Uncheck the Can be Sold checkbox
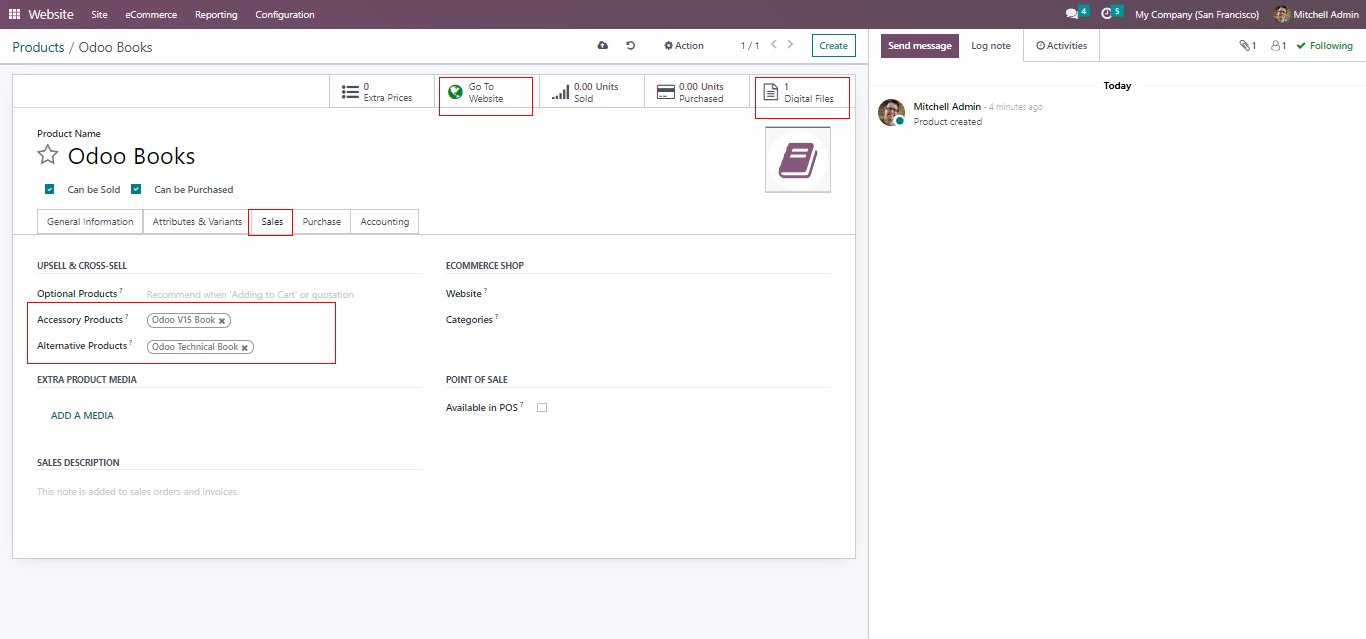The width and height of the screenshot is (1366, 639). tap(49, 189)
